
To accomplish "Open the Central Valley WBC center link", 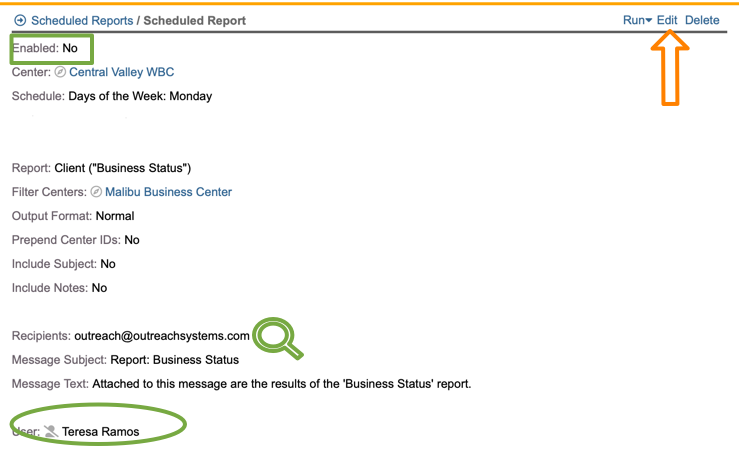I will (122, 72).
